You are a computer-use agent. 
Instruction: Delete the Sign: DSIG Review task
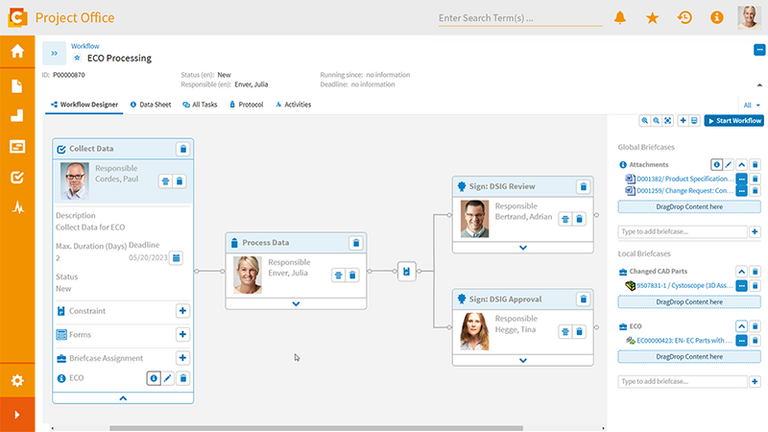pyautogui.click(x=583, y=187)
